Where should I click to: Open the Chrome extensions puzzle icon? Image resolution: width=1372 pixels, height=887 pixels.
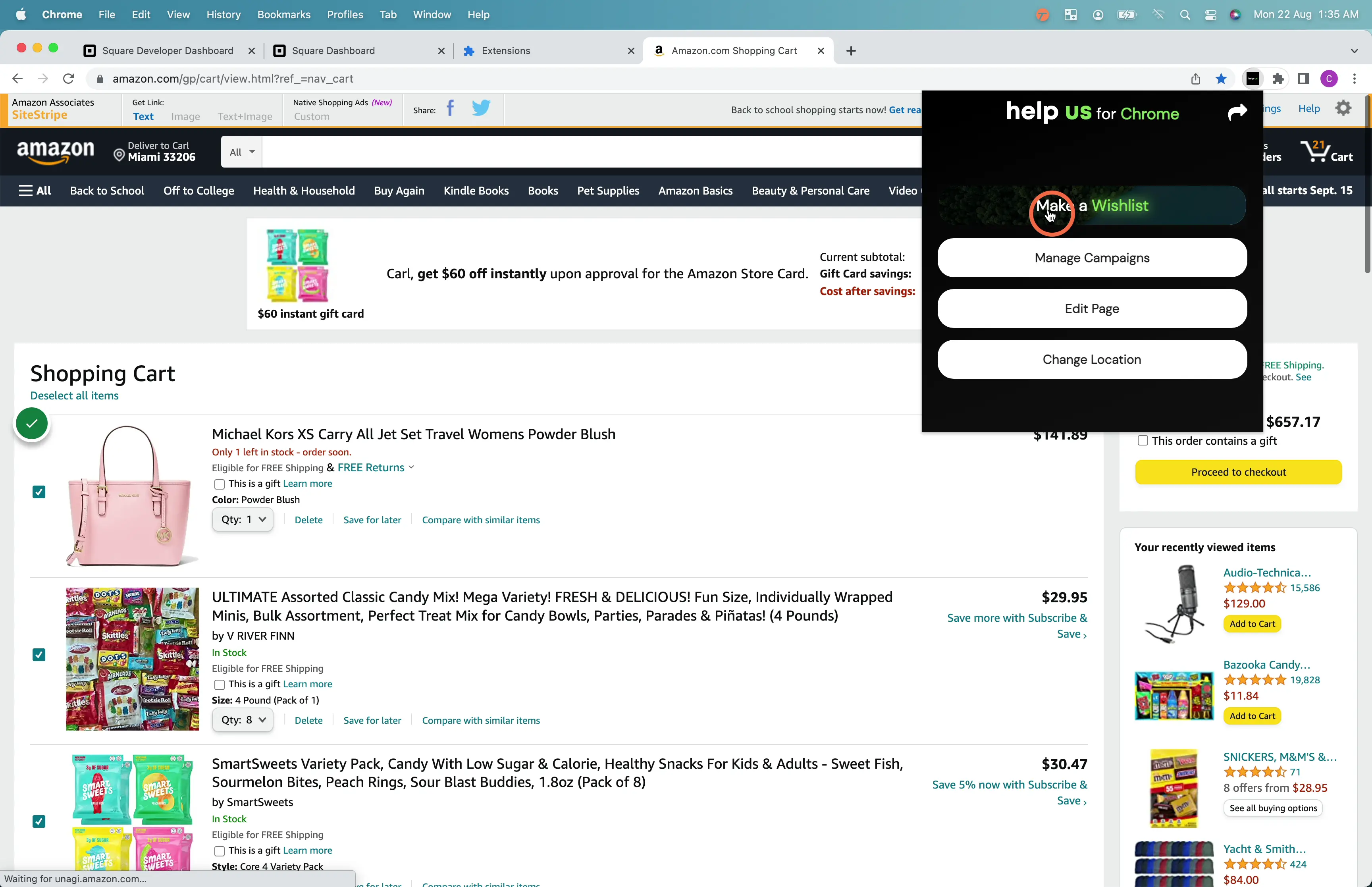tap(1278, 79)
